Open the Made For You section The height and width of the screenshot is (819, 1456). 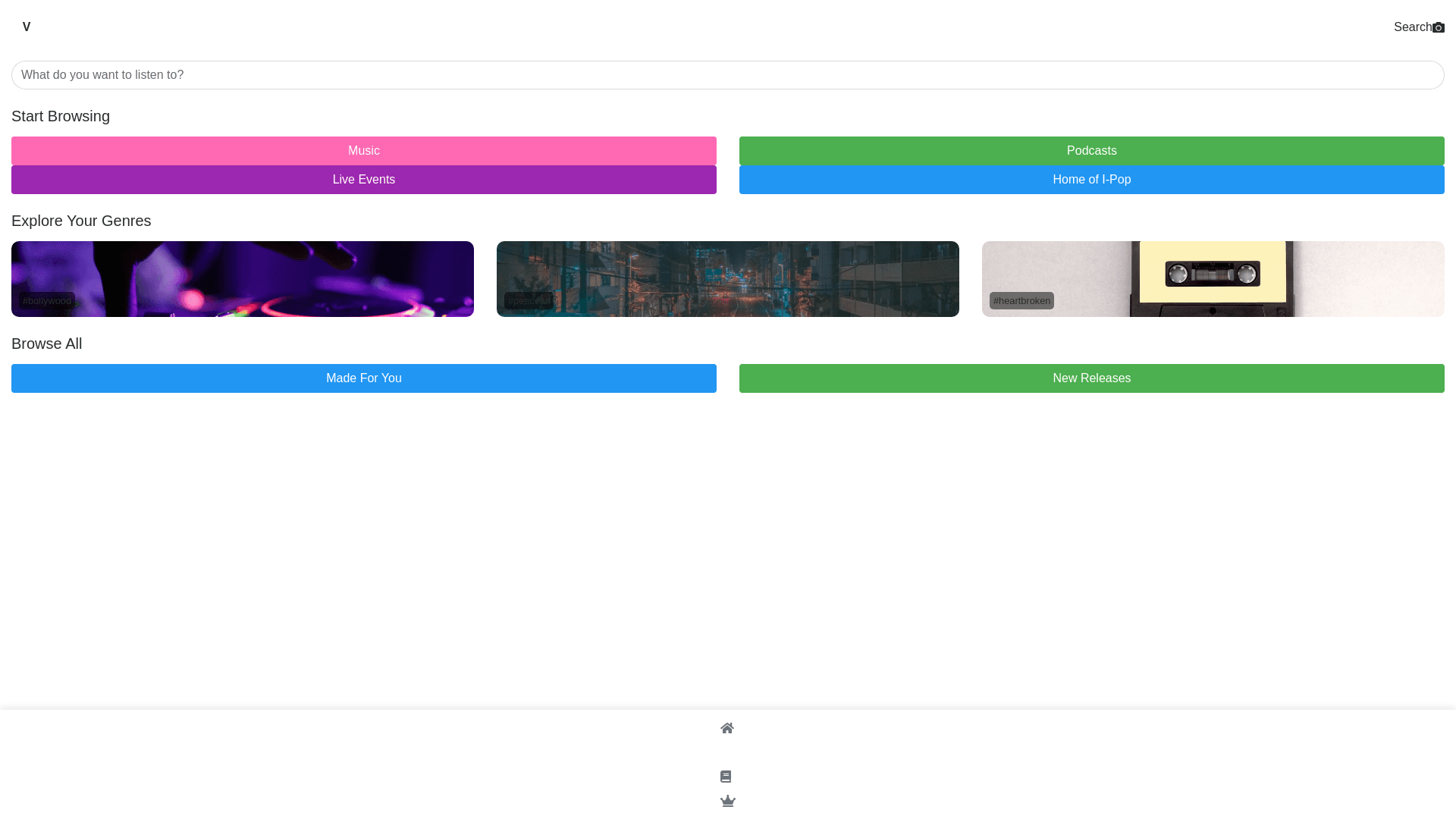pos(363,378)
